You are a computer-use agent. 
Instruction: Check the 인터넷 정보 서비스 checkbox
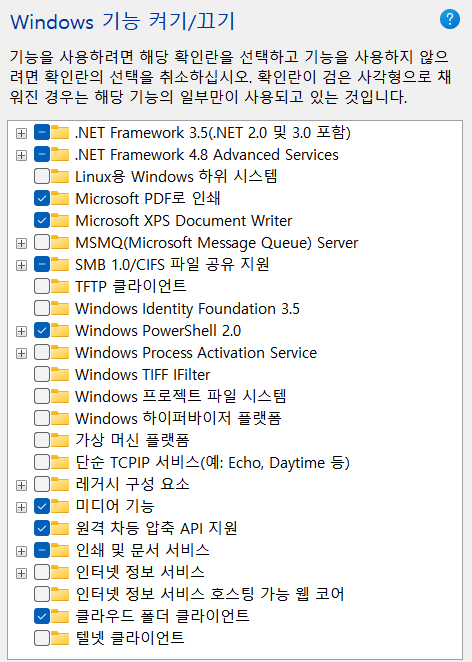click(x=42, y=572)
